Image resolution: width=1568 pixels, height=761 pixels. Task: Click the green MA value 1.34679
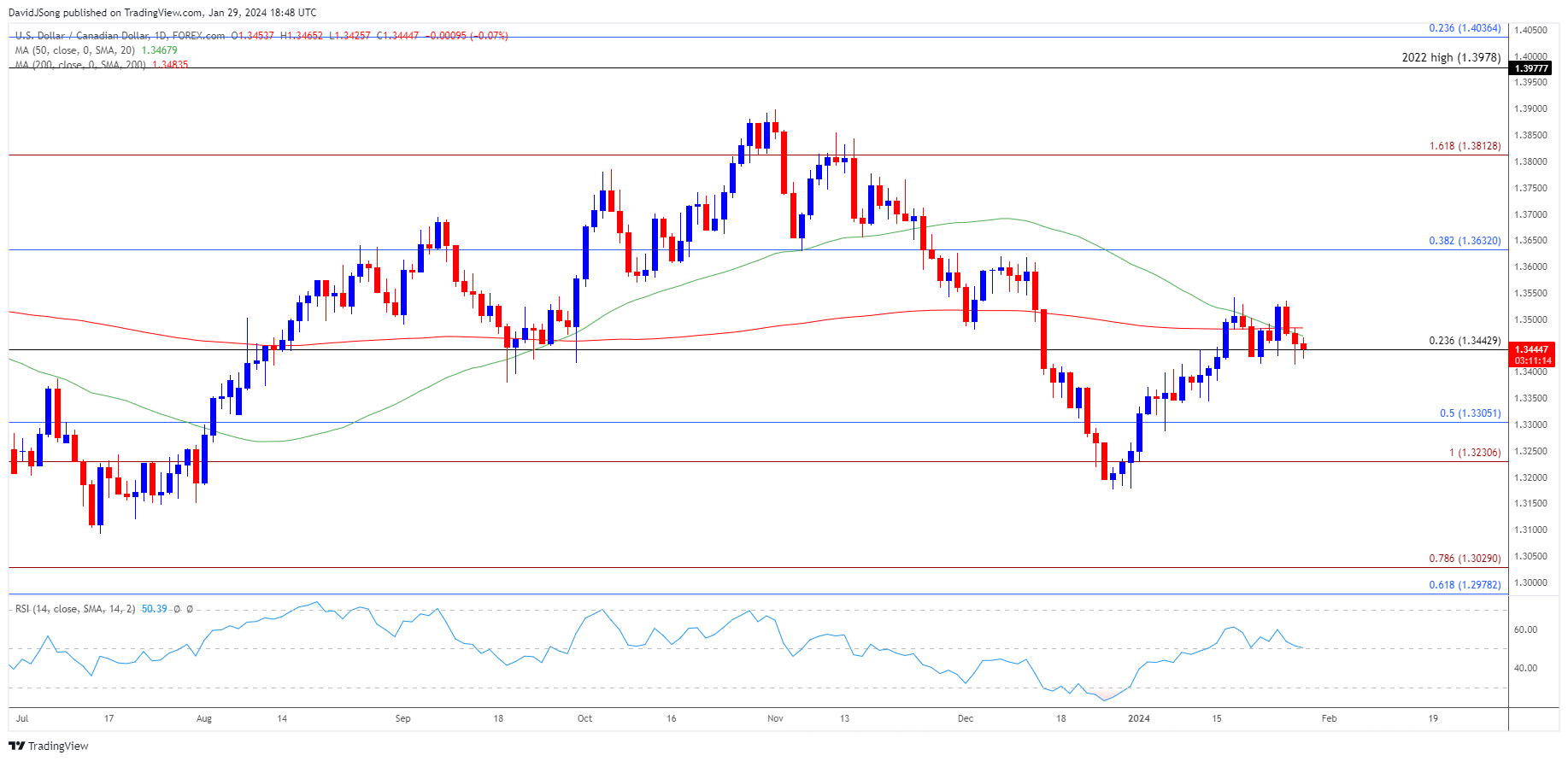click(x=159, y=50)
